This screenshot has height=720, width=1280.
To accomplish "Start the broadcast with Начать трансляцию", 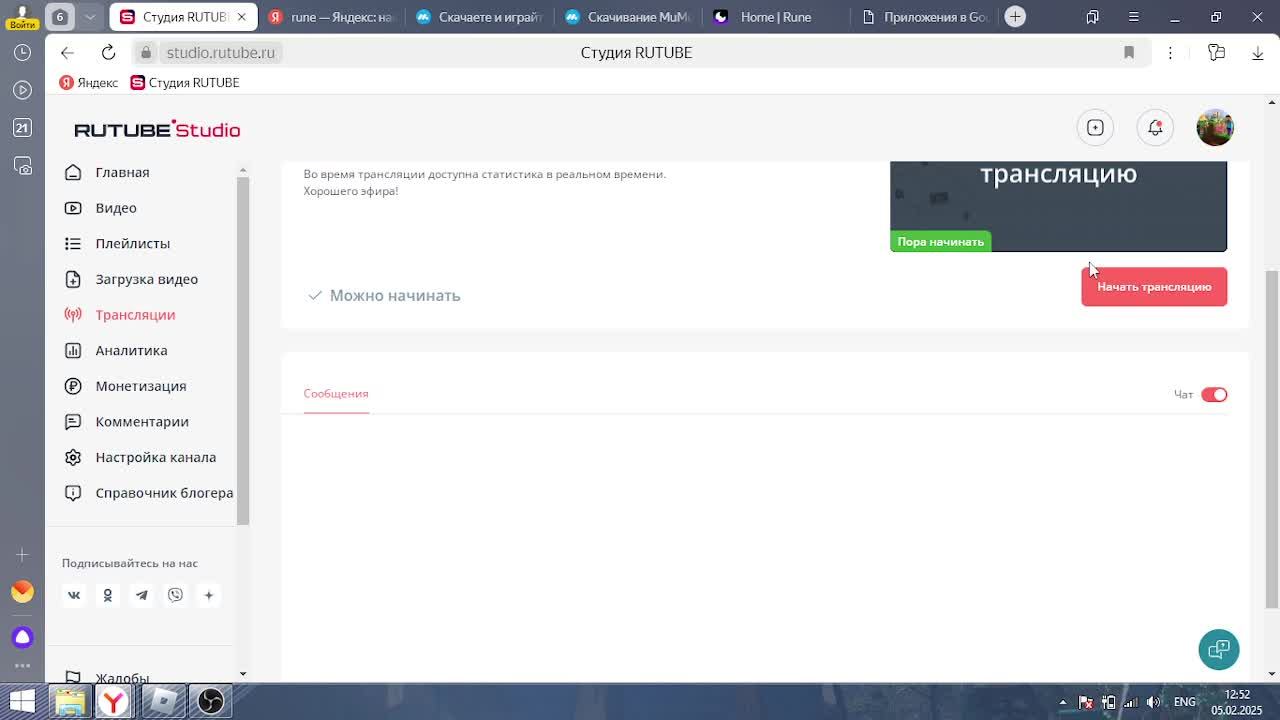I will [1154, 287].
